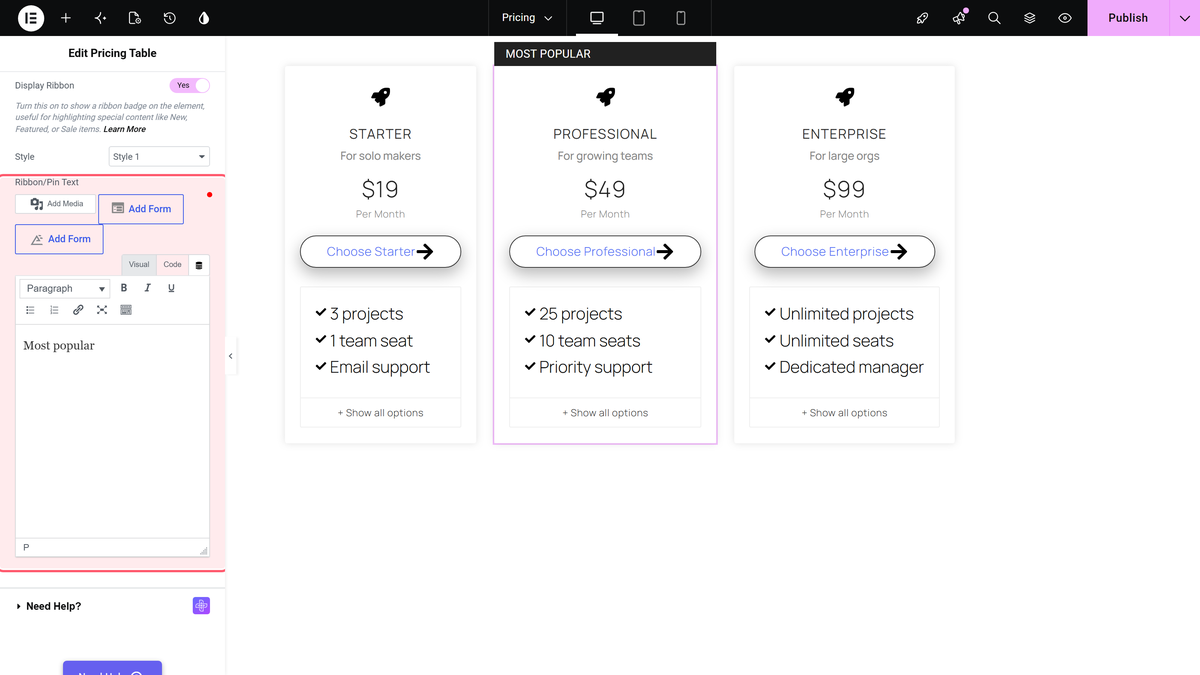Open the Learn More link

(125, 129)
